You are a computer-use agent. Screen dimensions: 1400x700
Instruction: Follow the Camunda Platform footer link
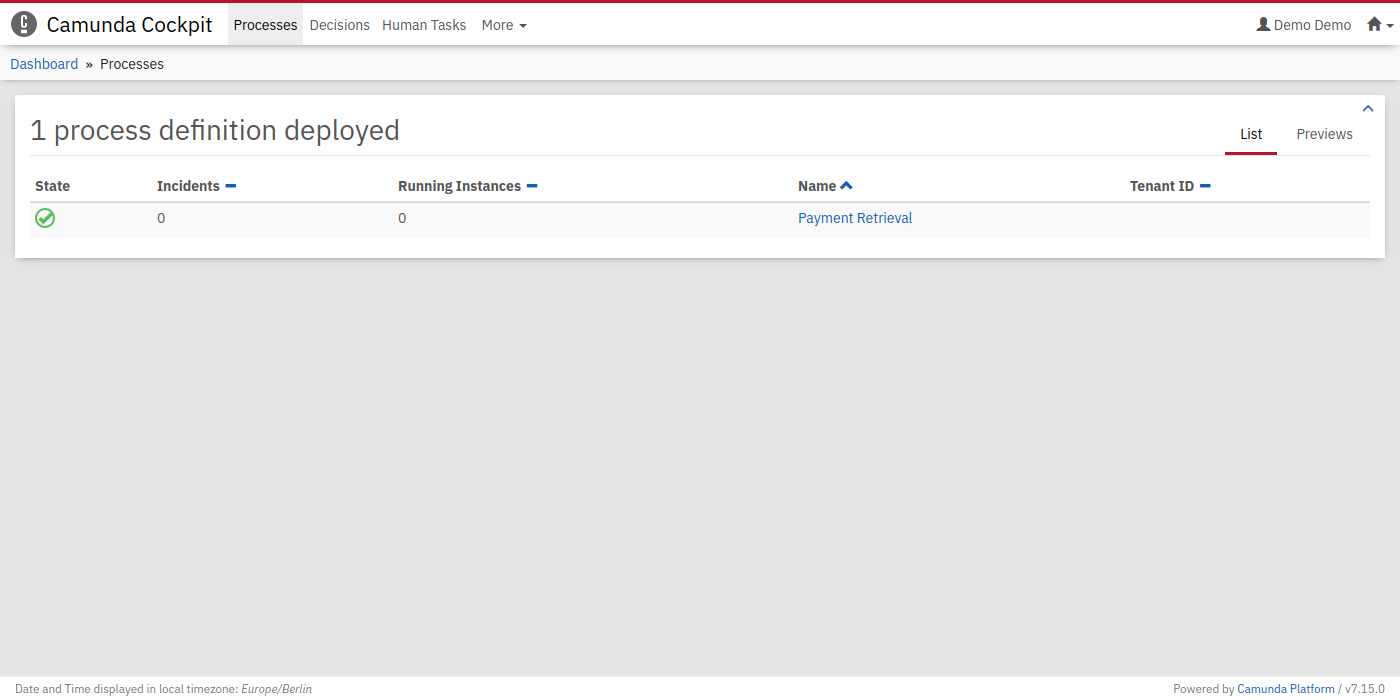[x=1285, y=689]
